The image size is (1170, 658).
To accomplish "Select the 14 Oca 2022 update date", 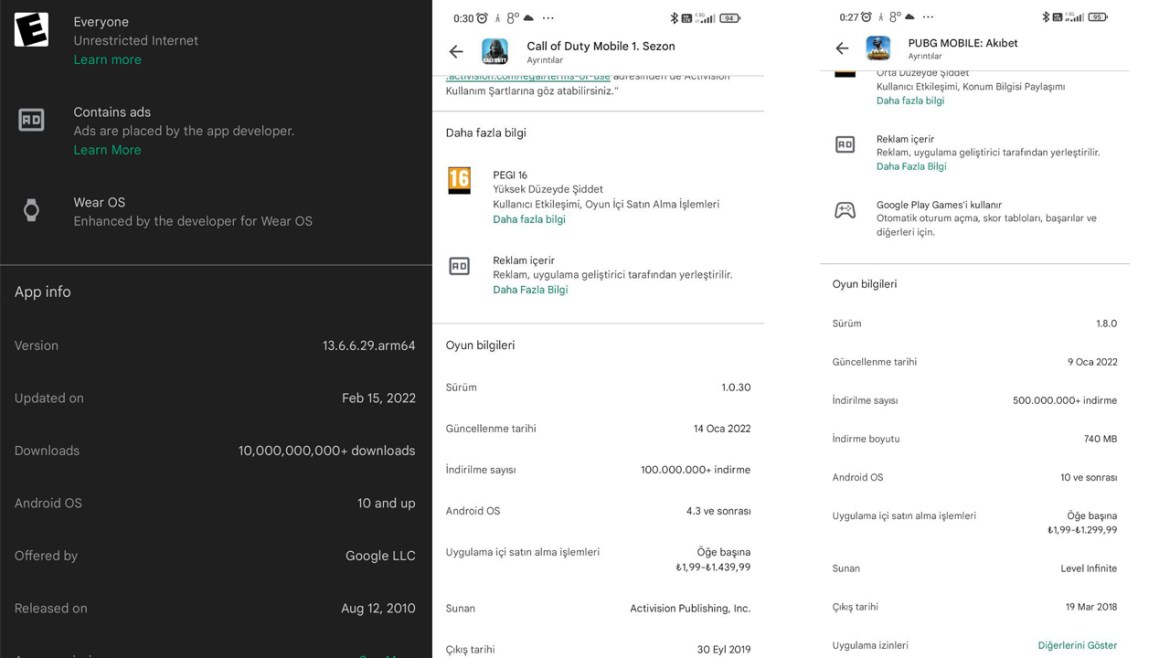I will [x=722, y=428].
